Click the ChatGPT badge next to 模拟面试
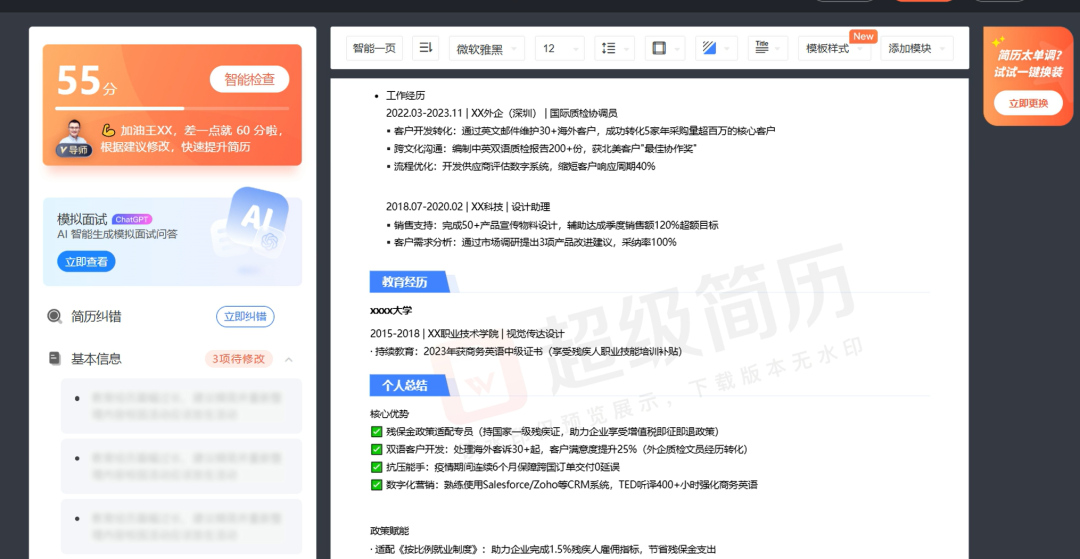 click(x=132, y=219)
